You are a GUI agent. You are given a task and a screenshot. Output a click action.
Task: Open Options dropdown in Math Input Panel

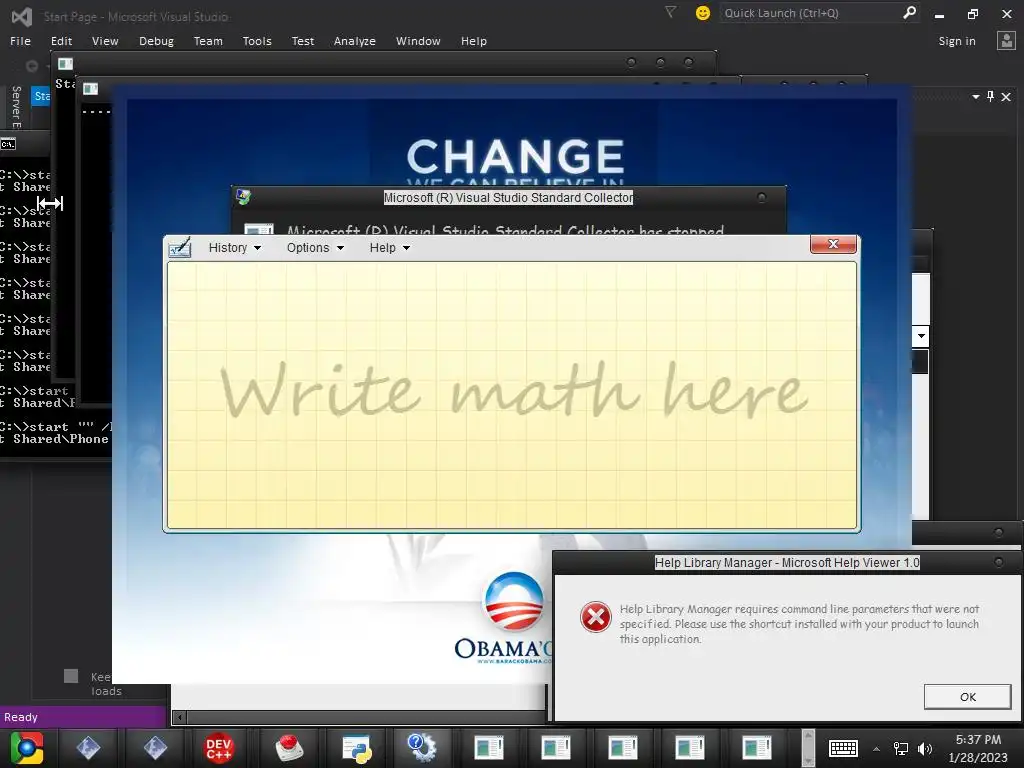click(315, 248)
